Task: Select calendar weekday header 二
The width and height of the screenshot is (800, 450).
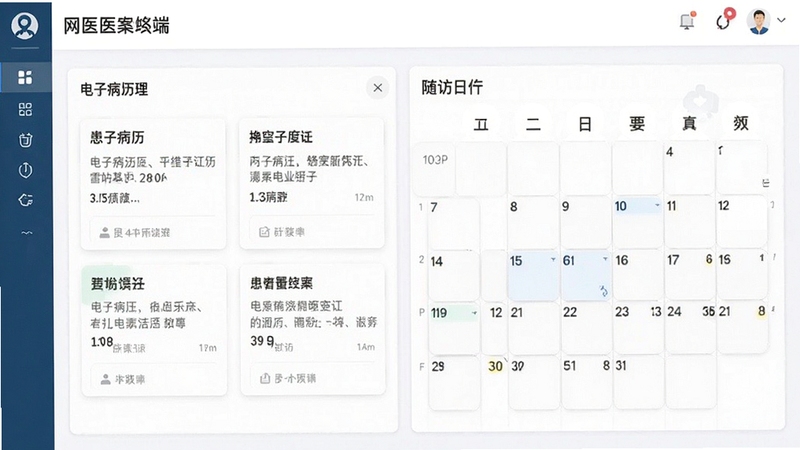Action: (533, 123)
